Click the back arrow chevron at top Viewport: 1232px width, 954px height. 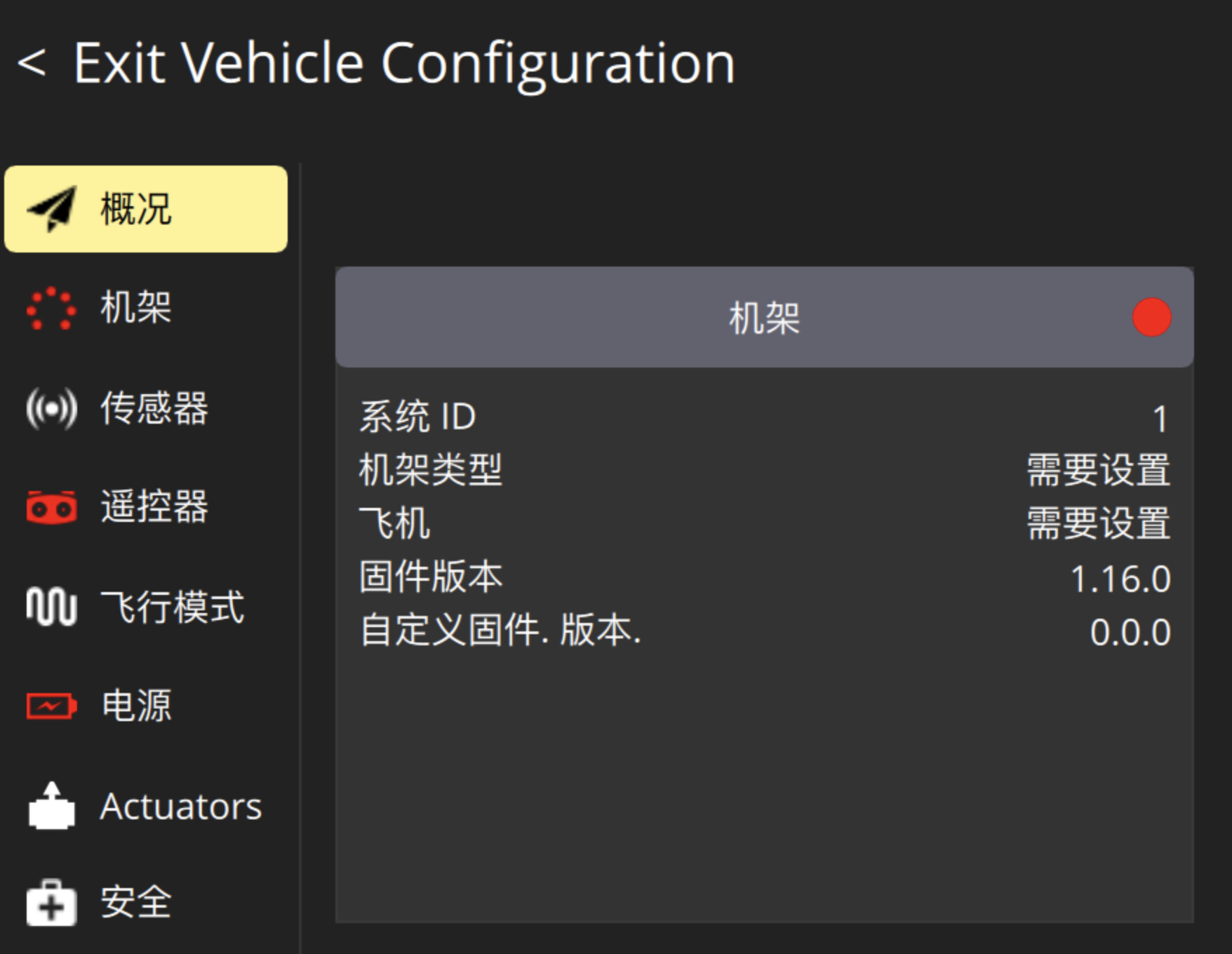(32, 63)
